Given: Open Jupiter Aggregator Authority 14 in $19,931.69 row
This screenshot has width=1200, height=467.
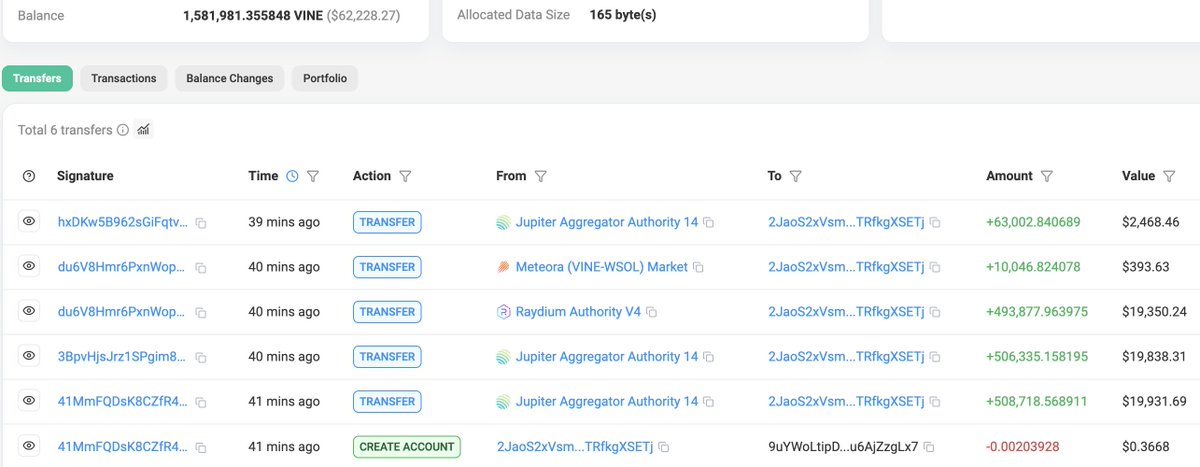Looking at the screenshot, I should pos(607,402).
